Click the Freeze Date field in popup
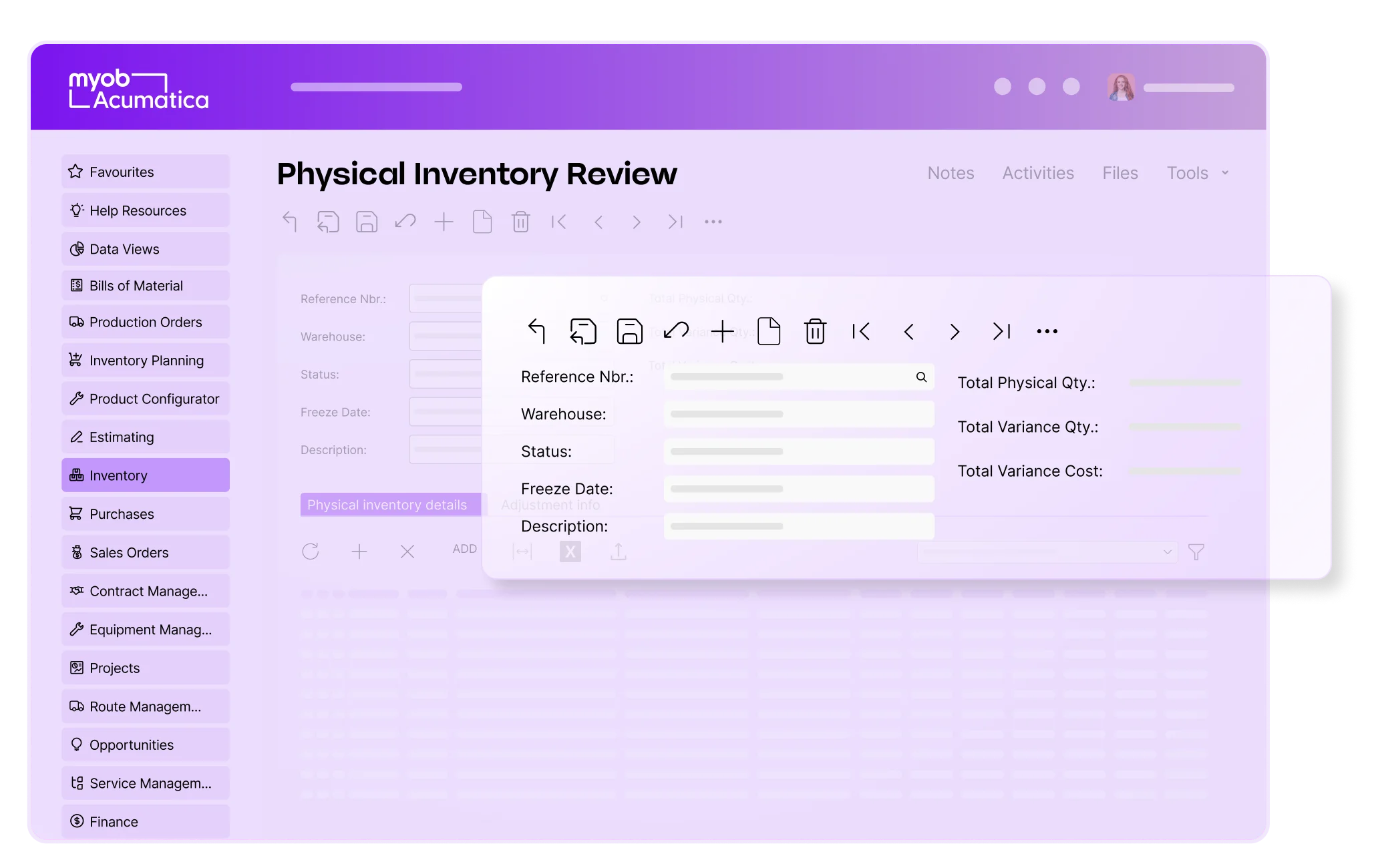Viewport: 1376px width, 868px height. [x=799, y=489]
